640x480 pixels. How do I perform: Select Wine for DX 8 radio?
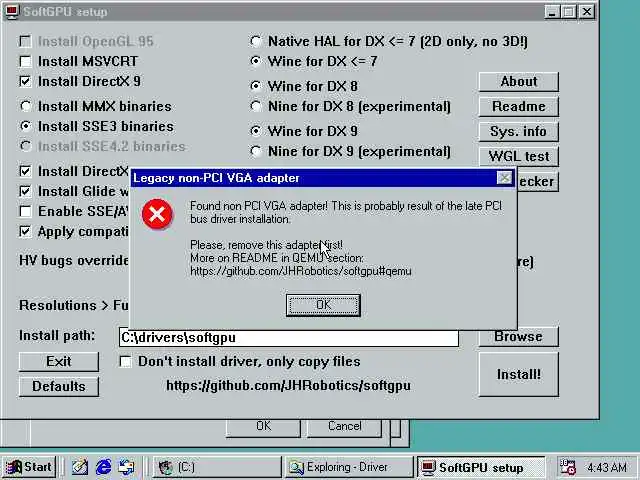coord(256,86)
